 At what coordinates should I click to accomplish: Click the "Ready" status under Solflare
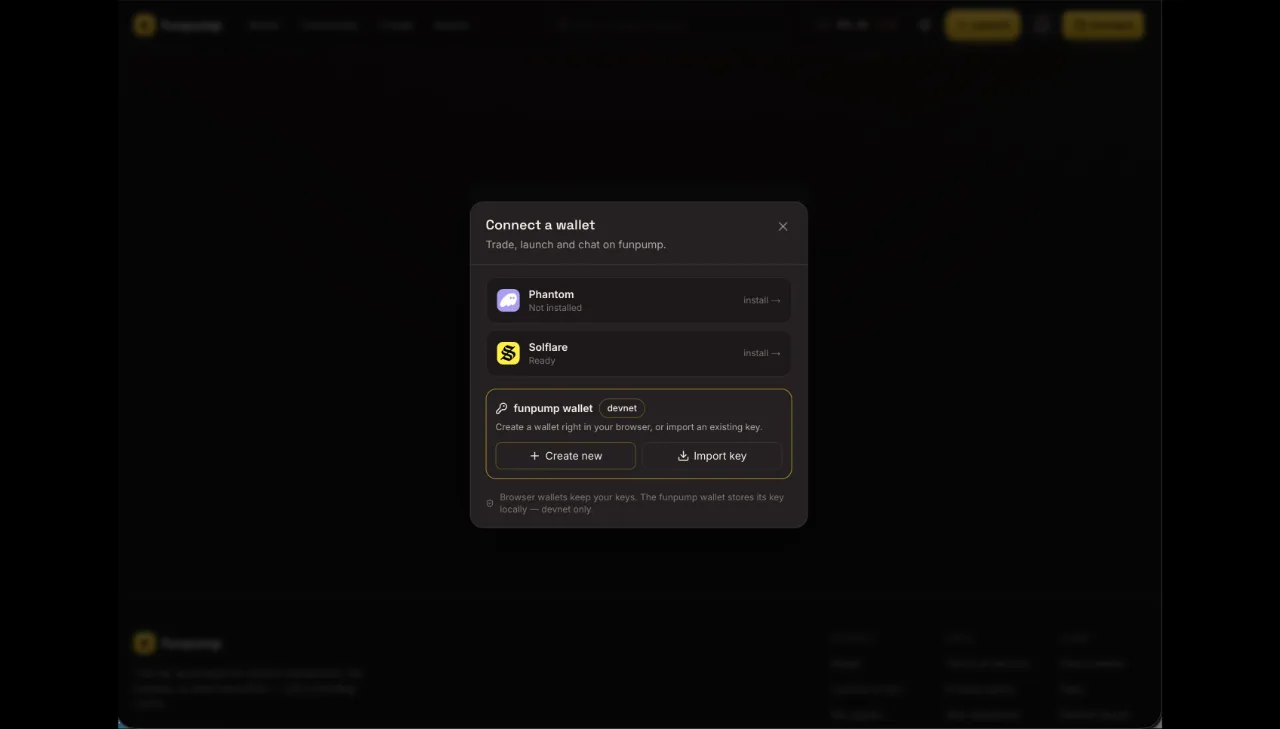pos(542,361)
